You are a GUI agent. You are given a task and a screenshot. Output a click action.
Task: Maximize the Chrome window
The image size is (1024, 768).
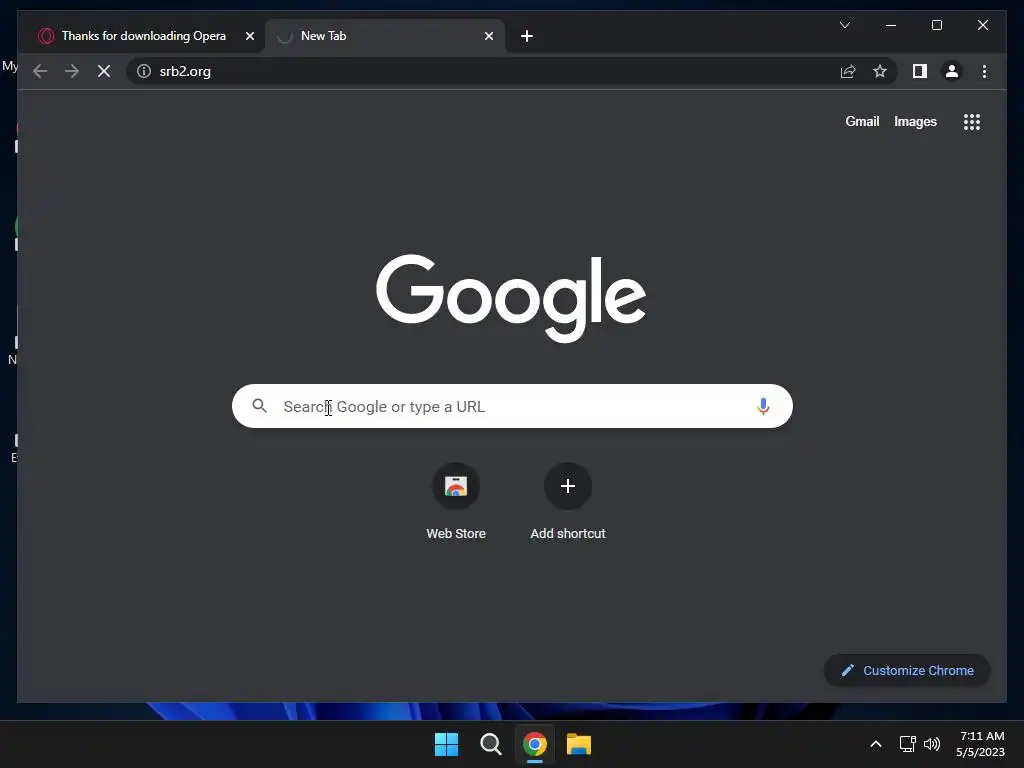[936, 25]
